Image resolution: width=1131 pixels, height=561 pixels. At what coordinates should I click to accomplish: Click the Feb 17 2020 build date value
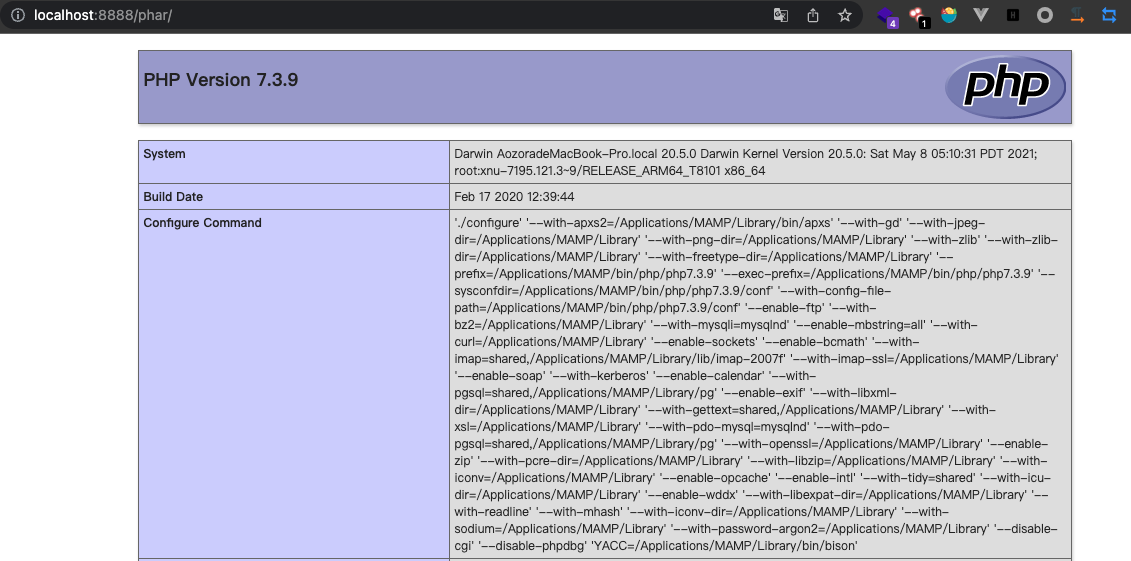[514, 197]
